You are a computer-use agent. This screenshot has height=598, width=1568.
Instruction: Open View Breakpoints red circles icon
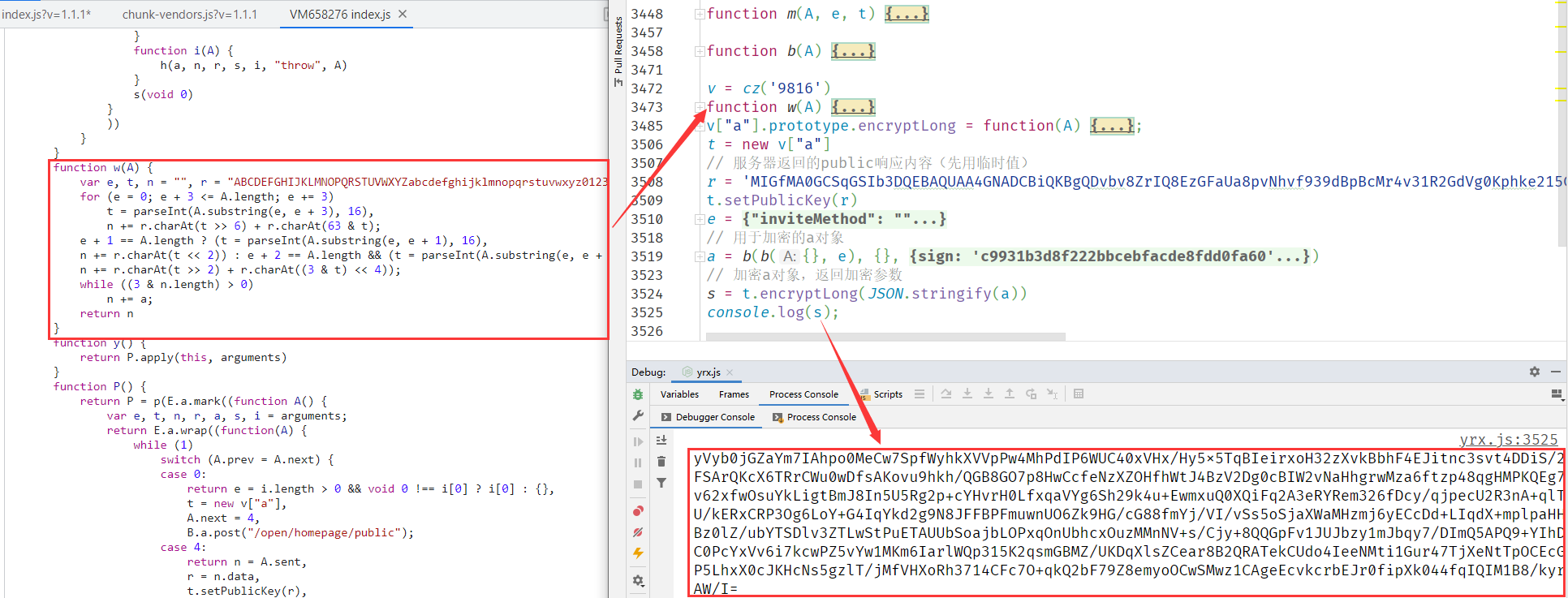pos(638,511)
